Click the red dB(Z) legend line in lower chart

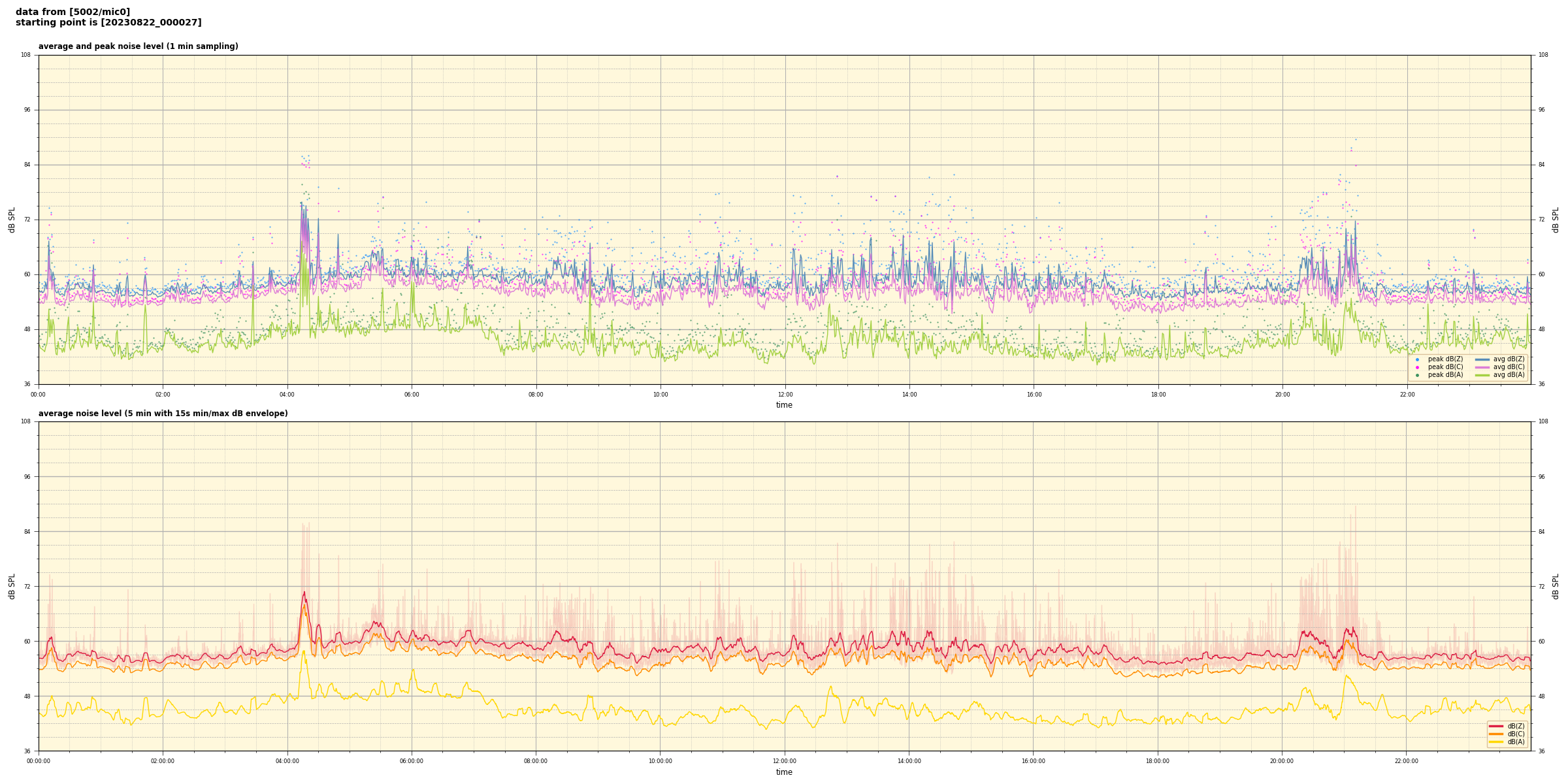pos(1496,726)
